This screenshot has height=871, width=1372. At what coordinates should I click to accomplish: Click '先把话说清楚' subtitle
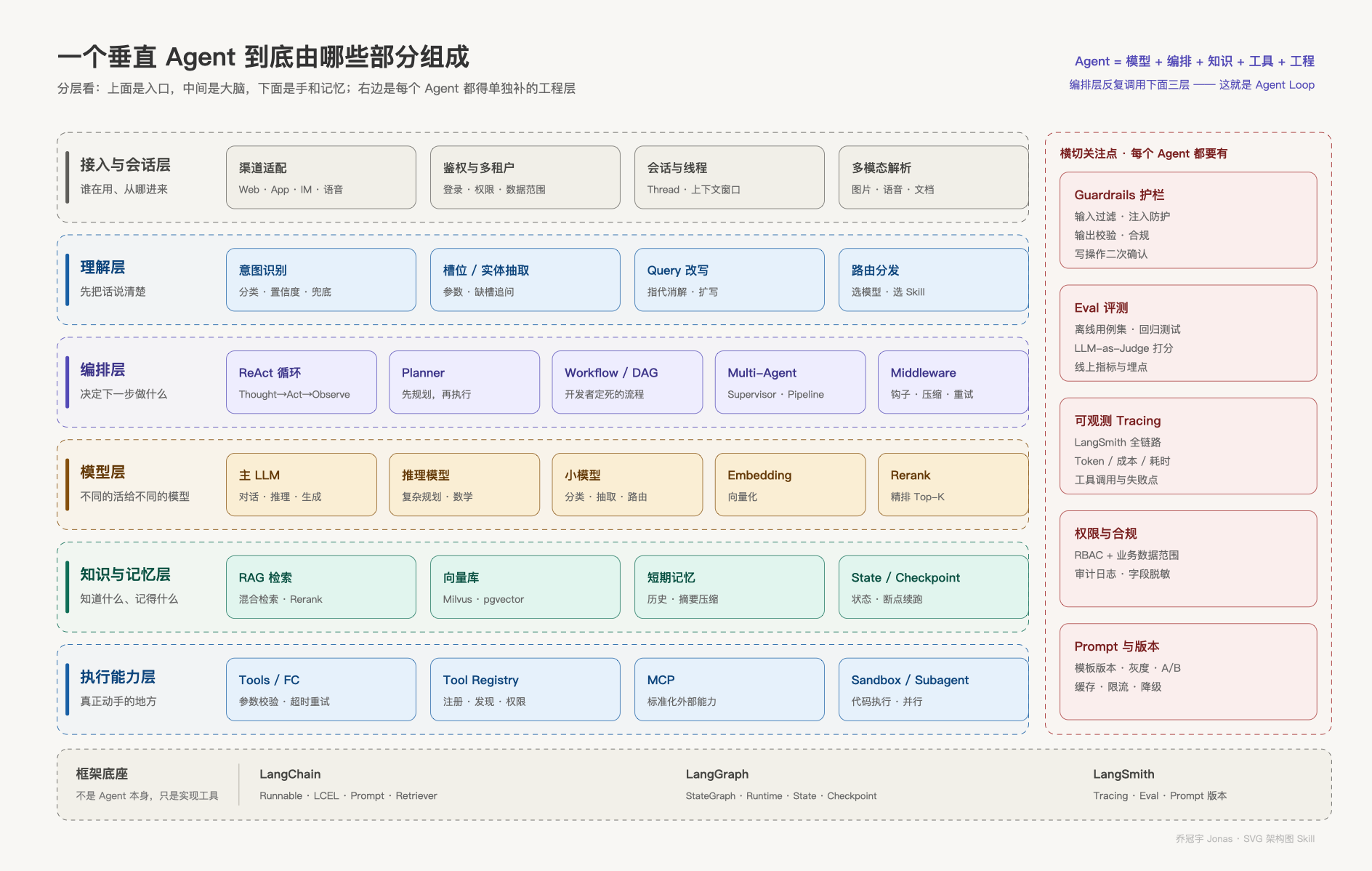[113, 292]
